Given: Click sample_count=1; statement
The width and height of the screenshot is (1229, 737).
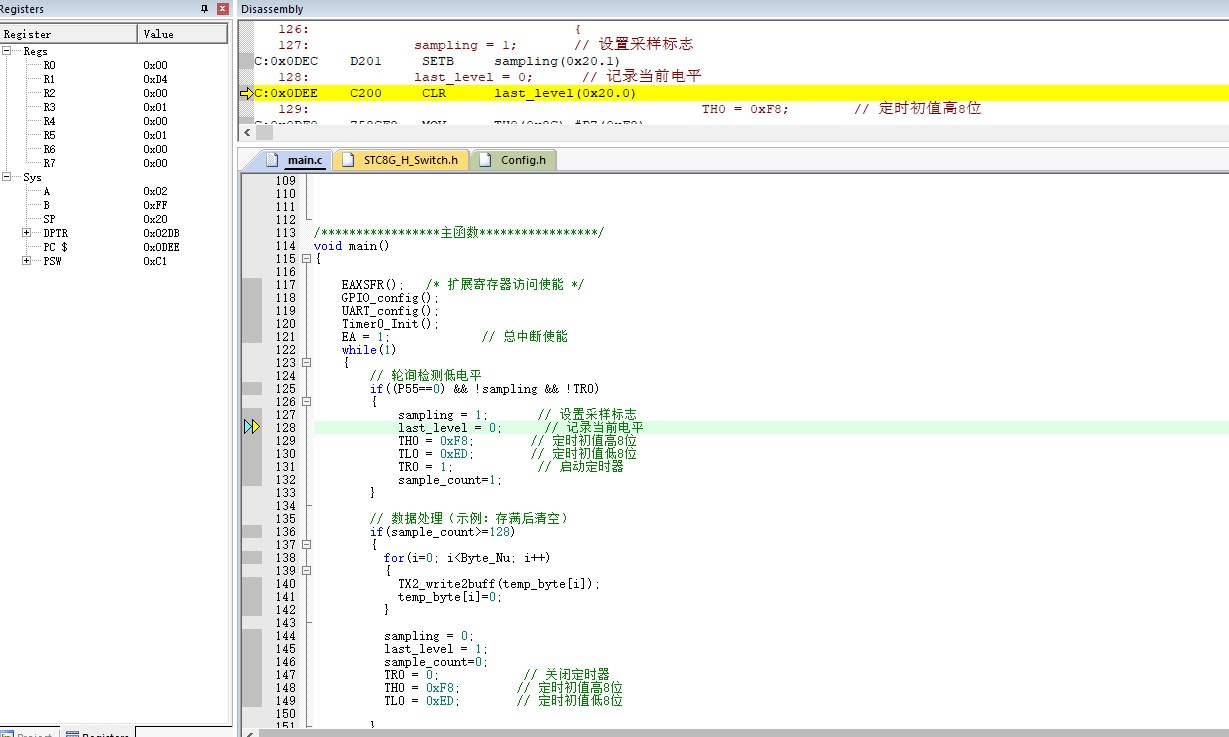Looking at the screenshot, I should pyautogui.click(x=450, y=480).
